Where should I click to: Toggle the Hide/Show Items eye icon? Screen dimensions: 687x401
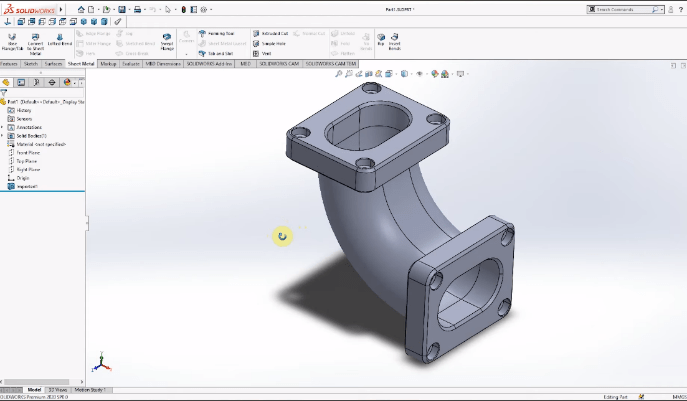coord(419,74)
